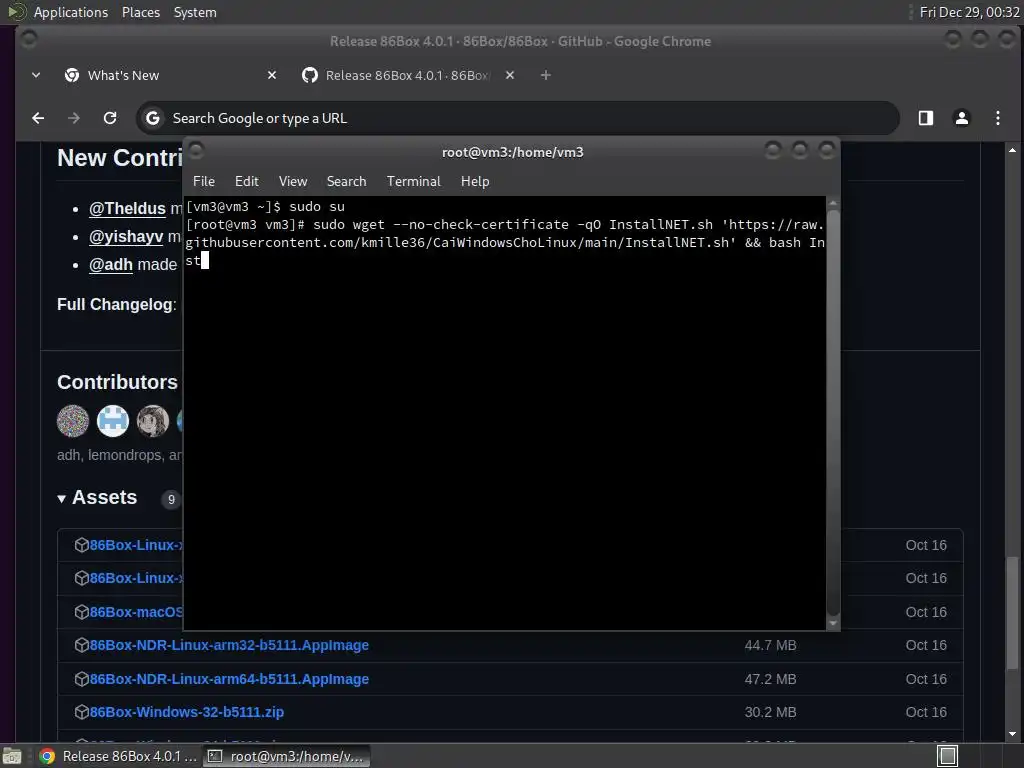Download 86Box-NDR-Linux-arm32-b5111.AppImage
This screenshot has height=768, width=1024.
pos(229,645)
